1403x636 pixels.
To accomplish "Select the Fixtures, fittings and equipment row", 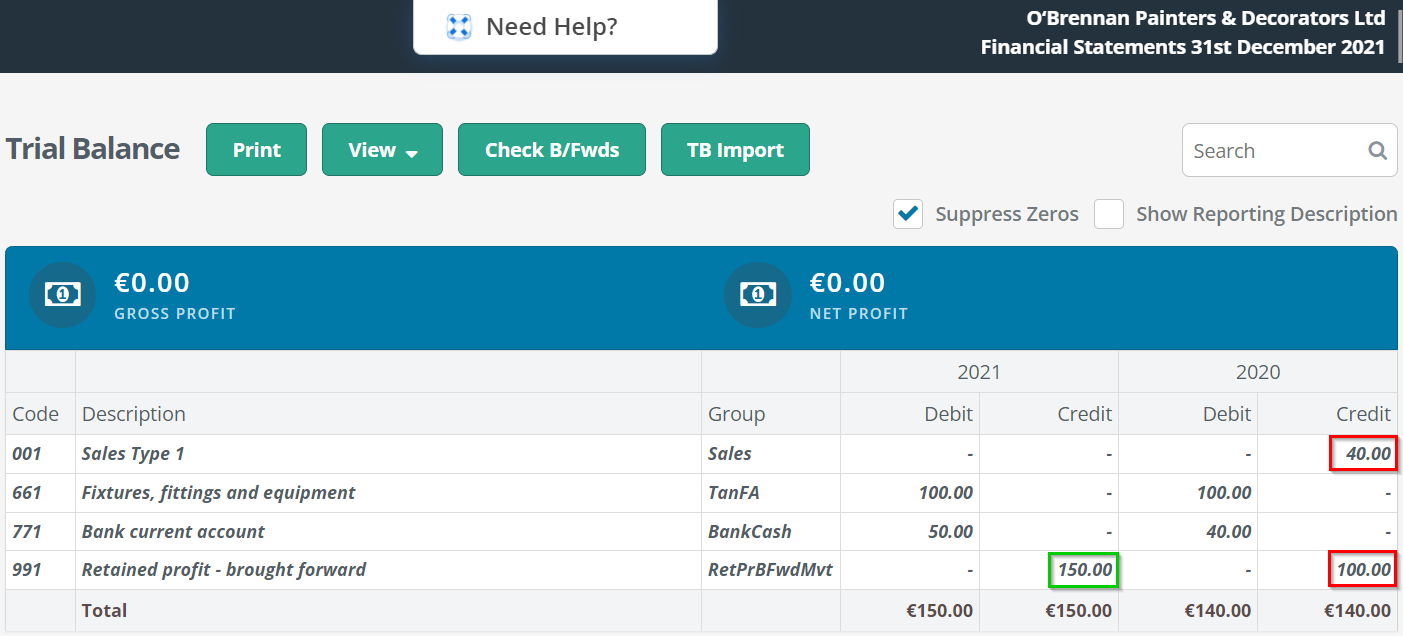I will tap(701, 493).
